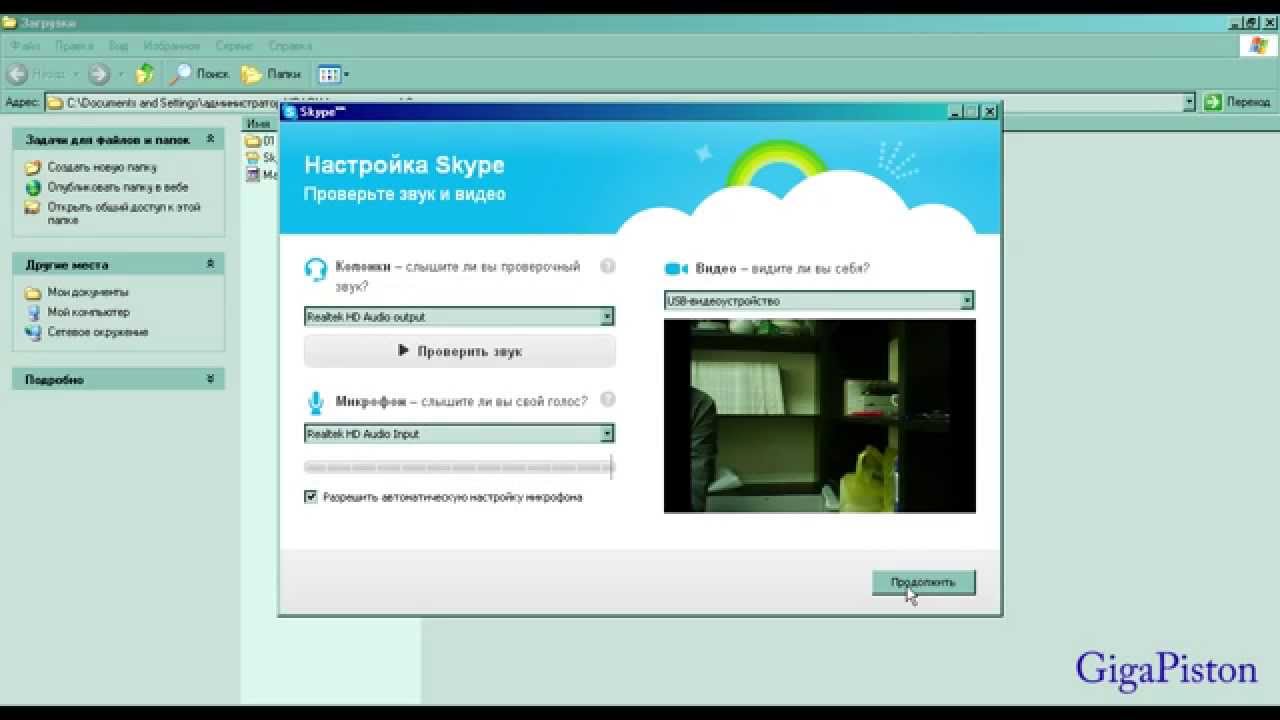Open the Избранное menu in Explorer
Image resolution: width=1280 pixels, height=720 pixels.
pos(171,46)
